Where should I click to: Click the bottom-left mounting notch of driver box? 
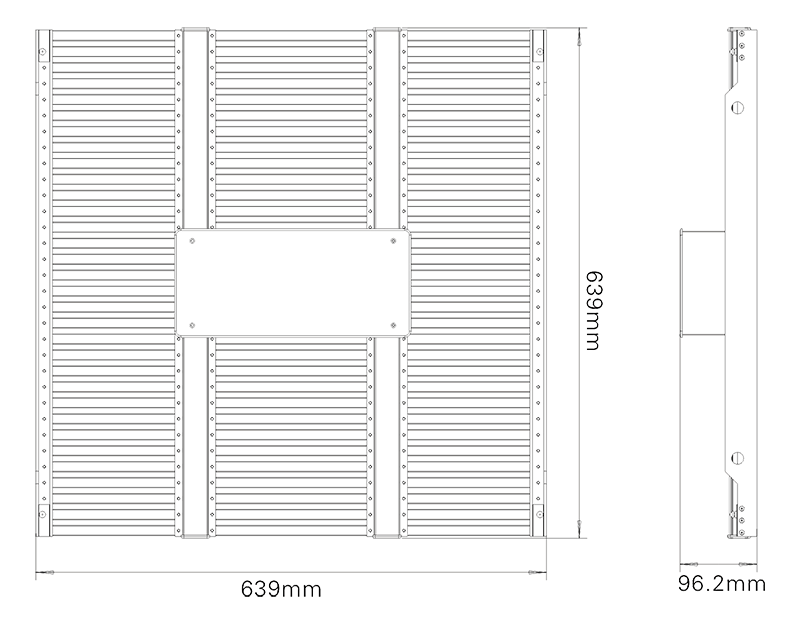194,318
